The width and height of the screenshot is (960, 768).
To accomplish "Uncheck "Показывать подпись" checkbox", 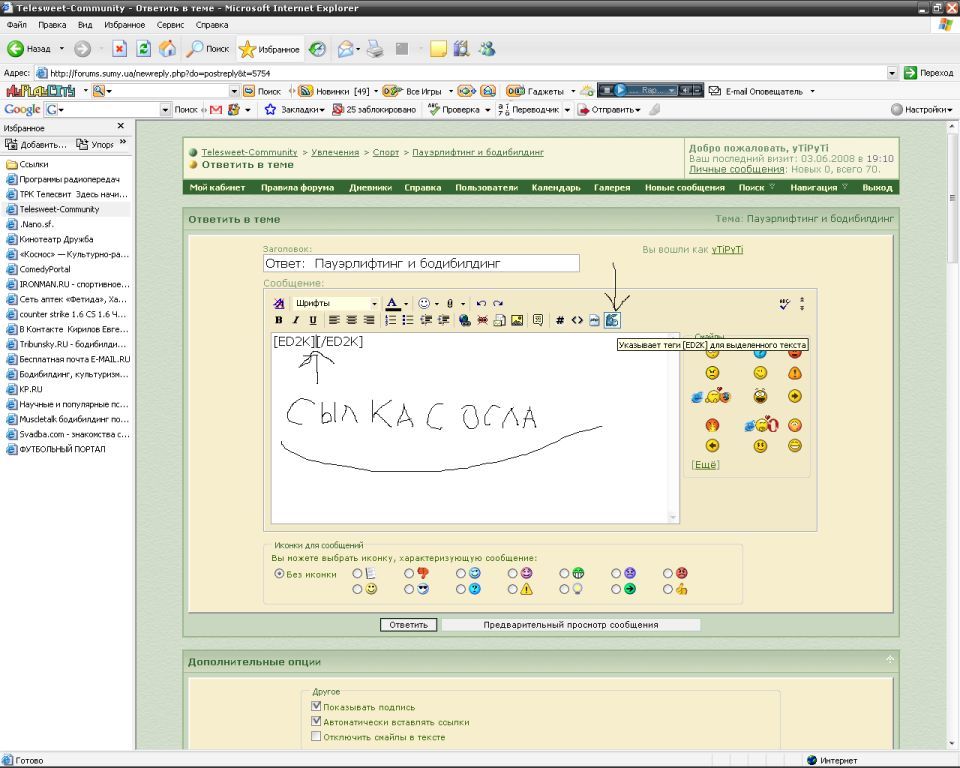I will [x=316, y=706].
